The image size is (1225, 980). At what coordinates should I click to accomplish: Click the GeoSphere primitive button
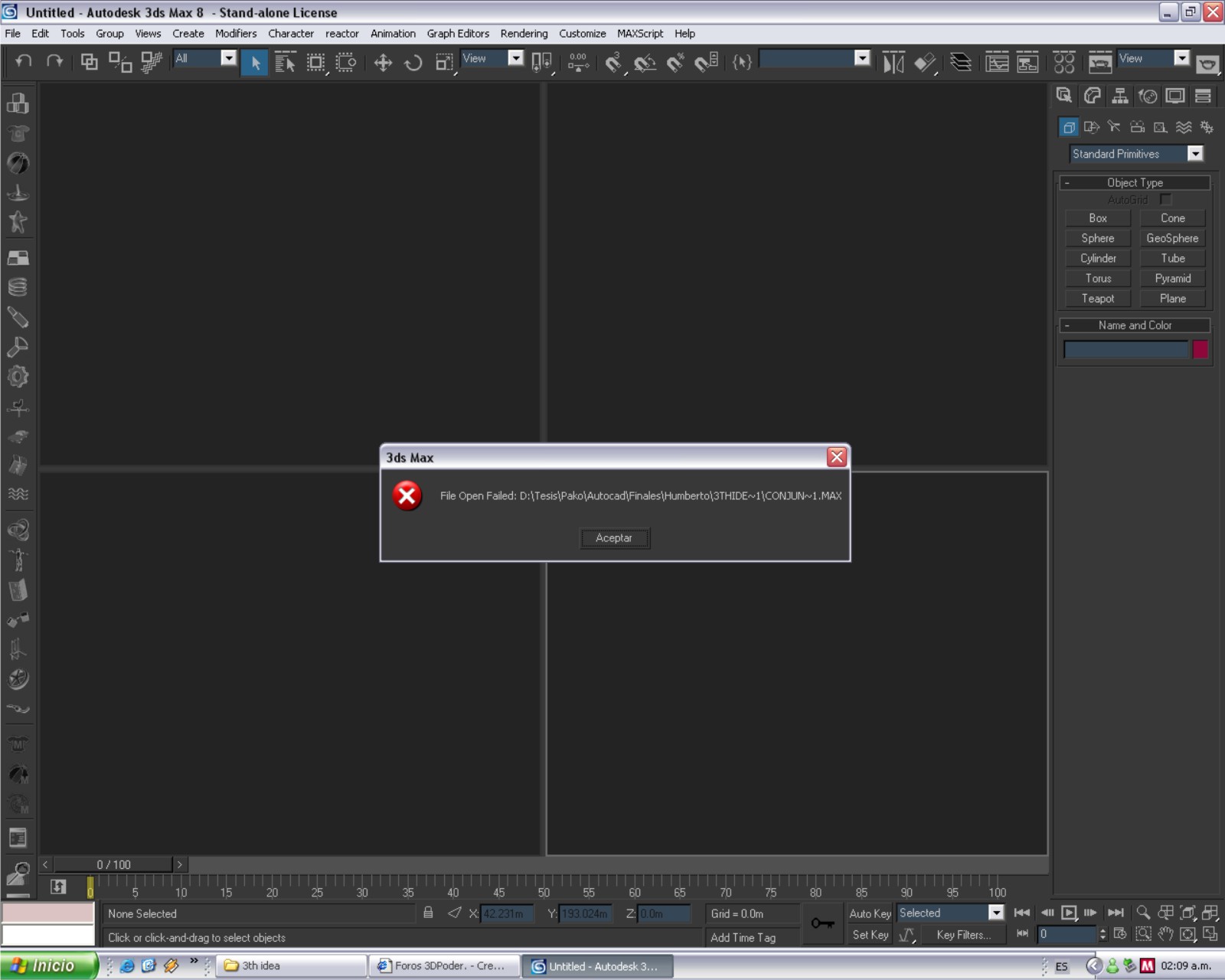(x=1172, y=238)
